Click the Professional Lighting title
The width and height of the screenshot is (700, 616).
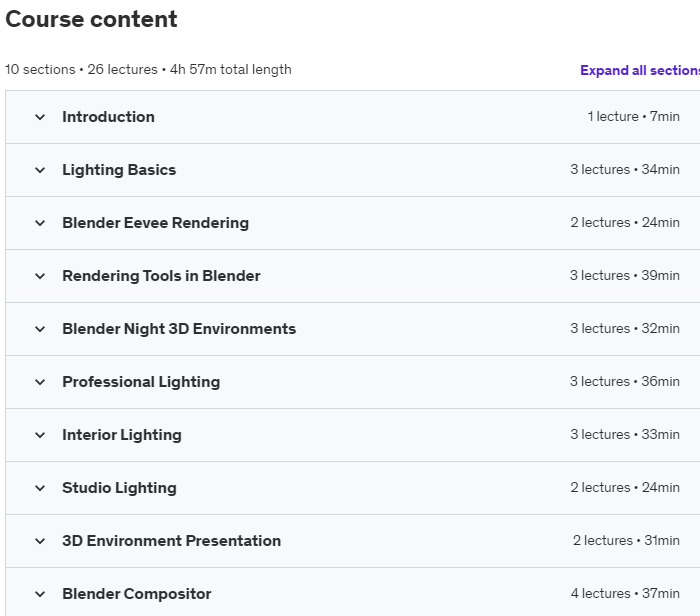pos(141,382)
